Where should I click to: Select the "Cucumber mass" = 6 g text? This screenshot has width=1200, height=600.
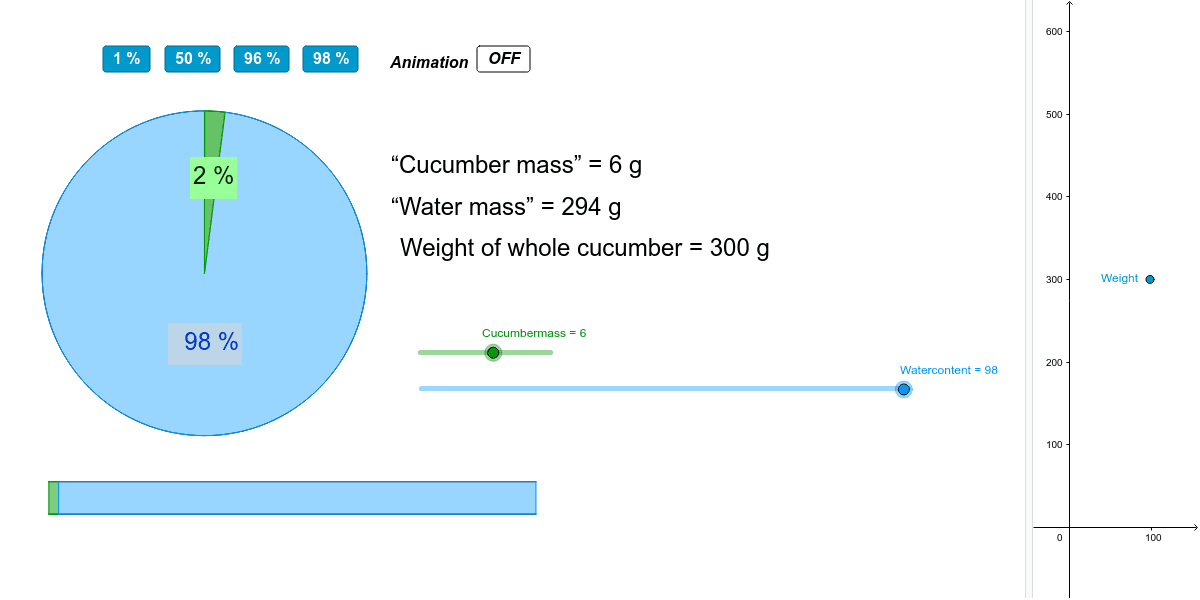[x=517, y=165]
